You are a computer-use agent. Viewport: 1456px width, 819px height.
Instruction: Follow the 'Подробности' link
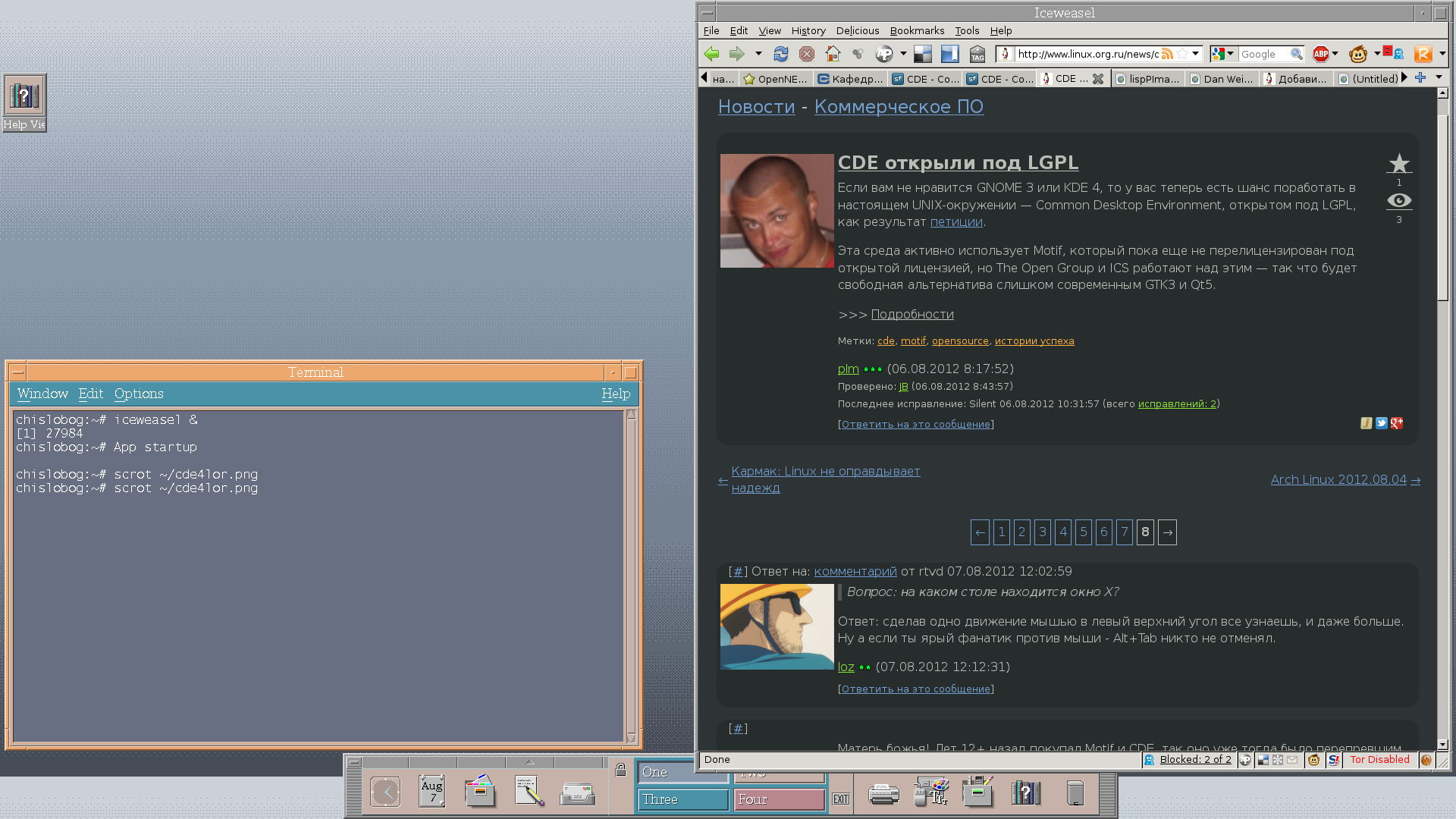pos(912,314)
